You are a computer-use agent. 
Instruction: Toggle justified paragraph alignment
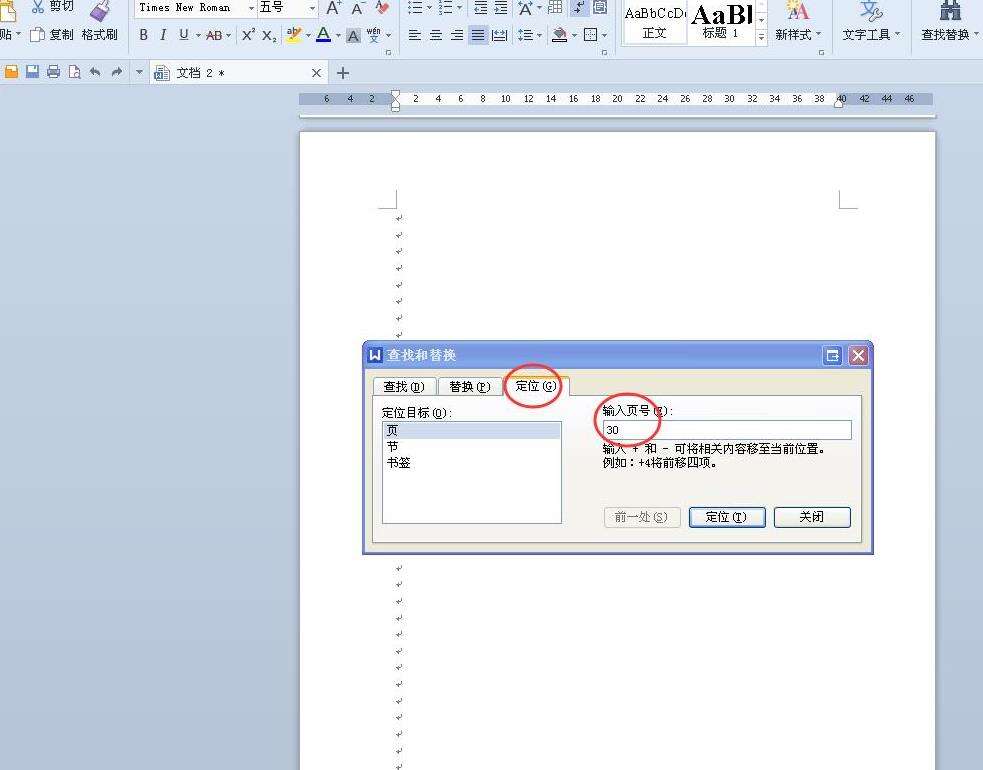point(478,35)
